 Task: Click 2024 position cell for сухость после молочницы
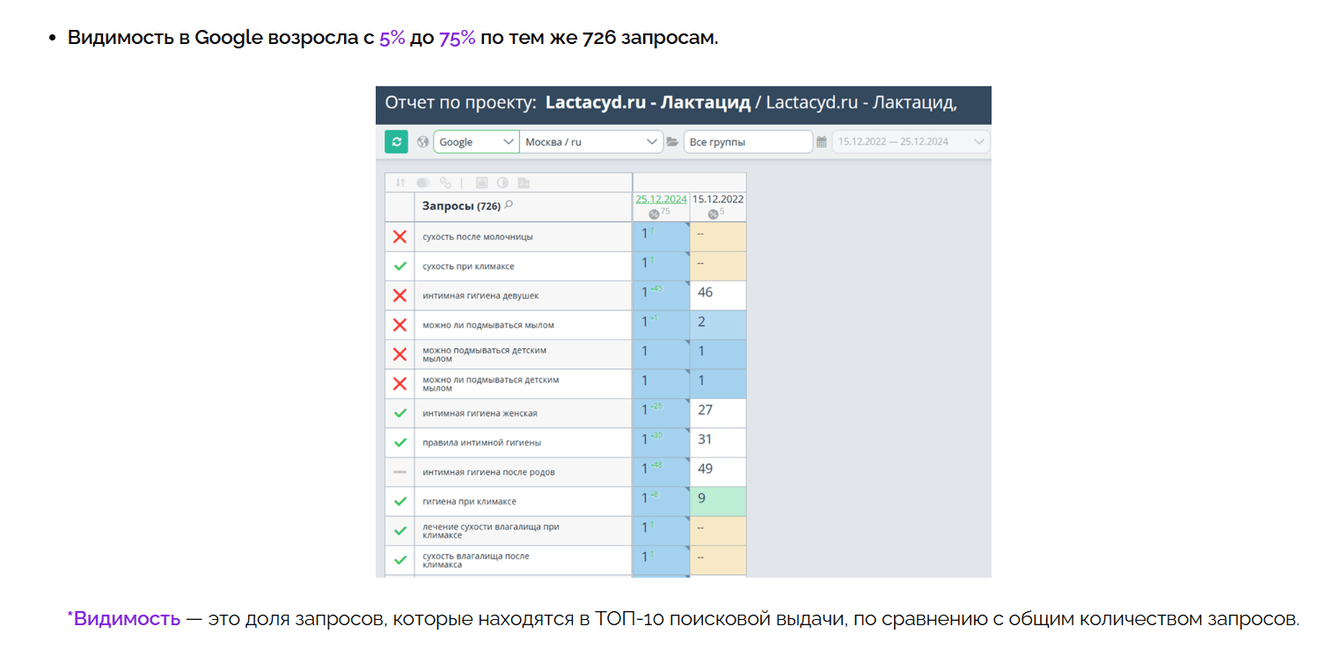[x=661, y=237]
